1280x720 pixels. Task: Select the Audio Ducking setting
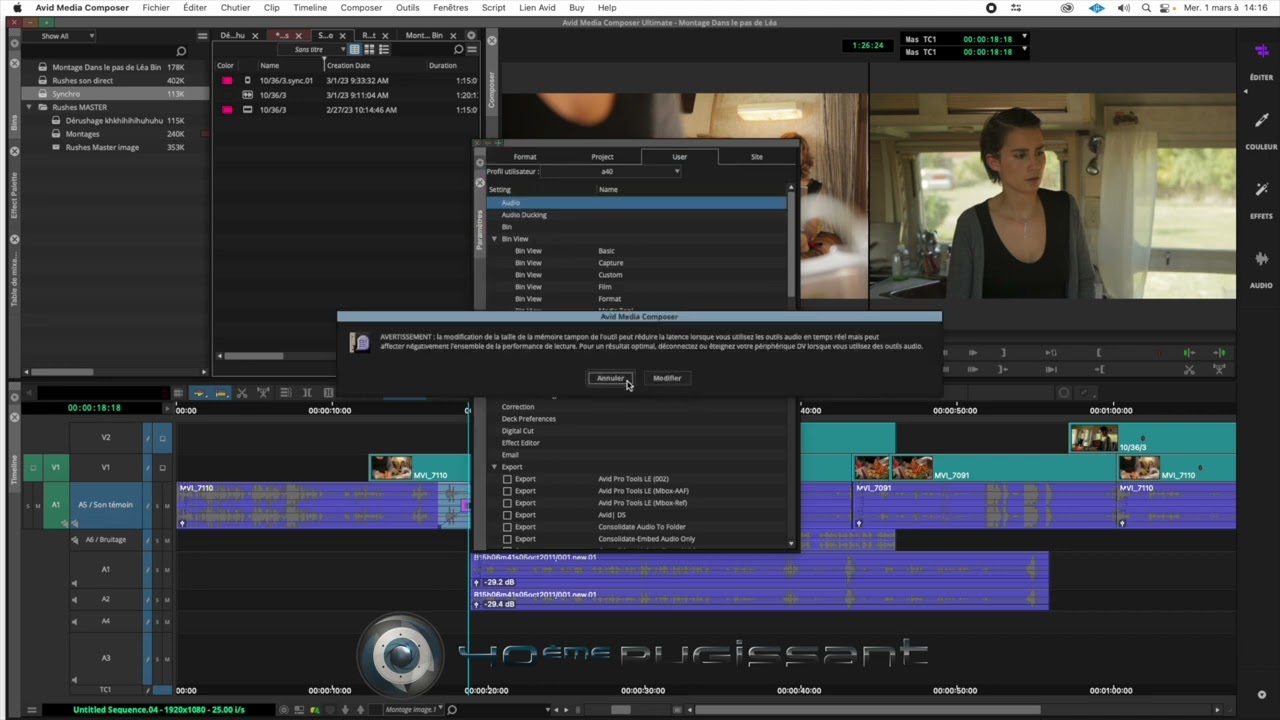point(524,215)
